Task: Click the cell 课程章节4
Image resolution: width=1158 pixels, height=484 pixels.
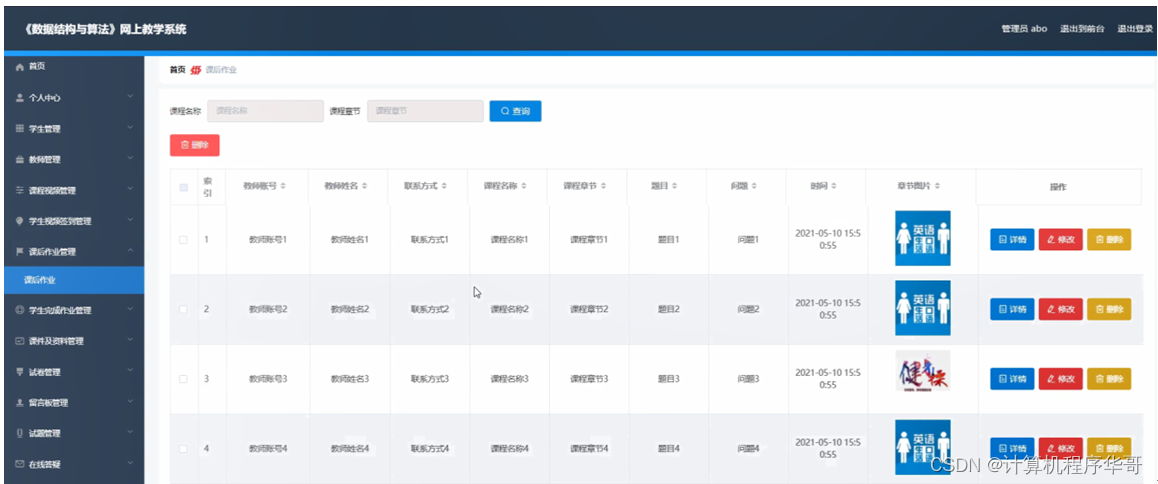Action: (589, 449)
